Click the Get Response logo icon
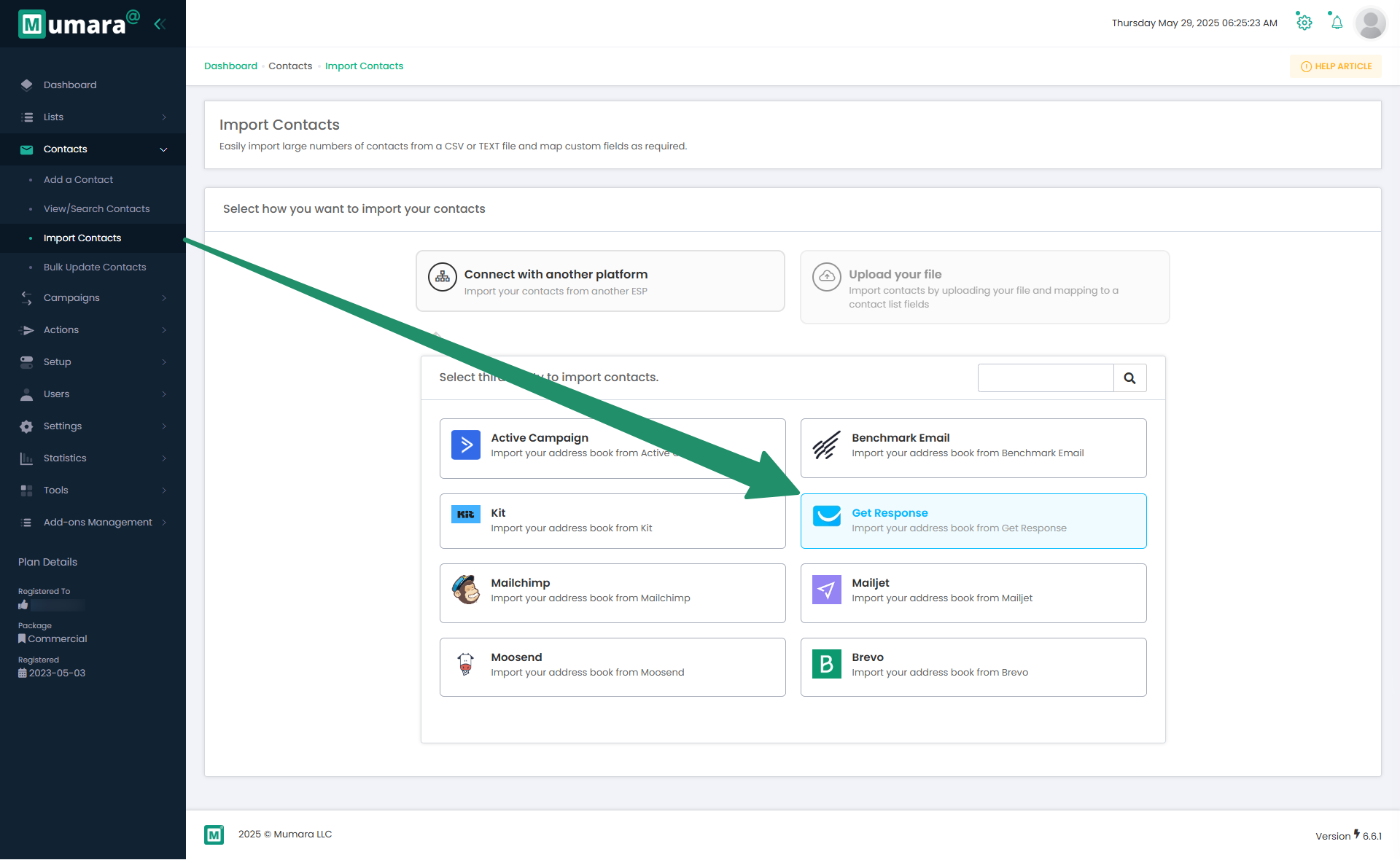The height and width of the screenshot is (860, 1400). coord(826,516)
